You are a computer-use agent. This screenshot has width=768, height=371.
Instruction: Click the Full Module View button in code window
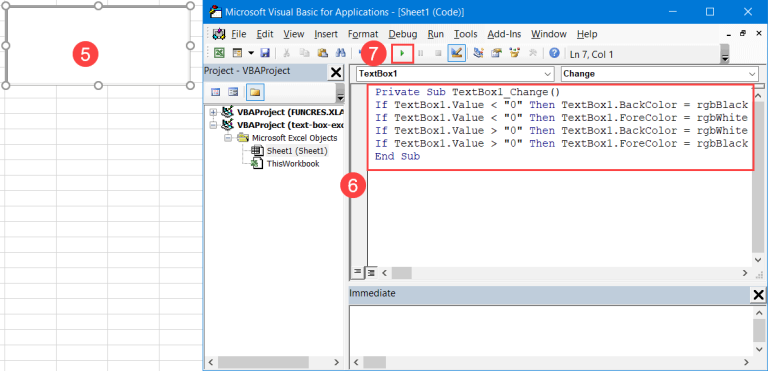click(371, 272)
